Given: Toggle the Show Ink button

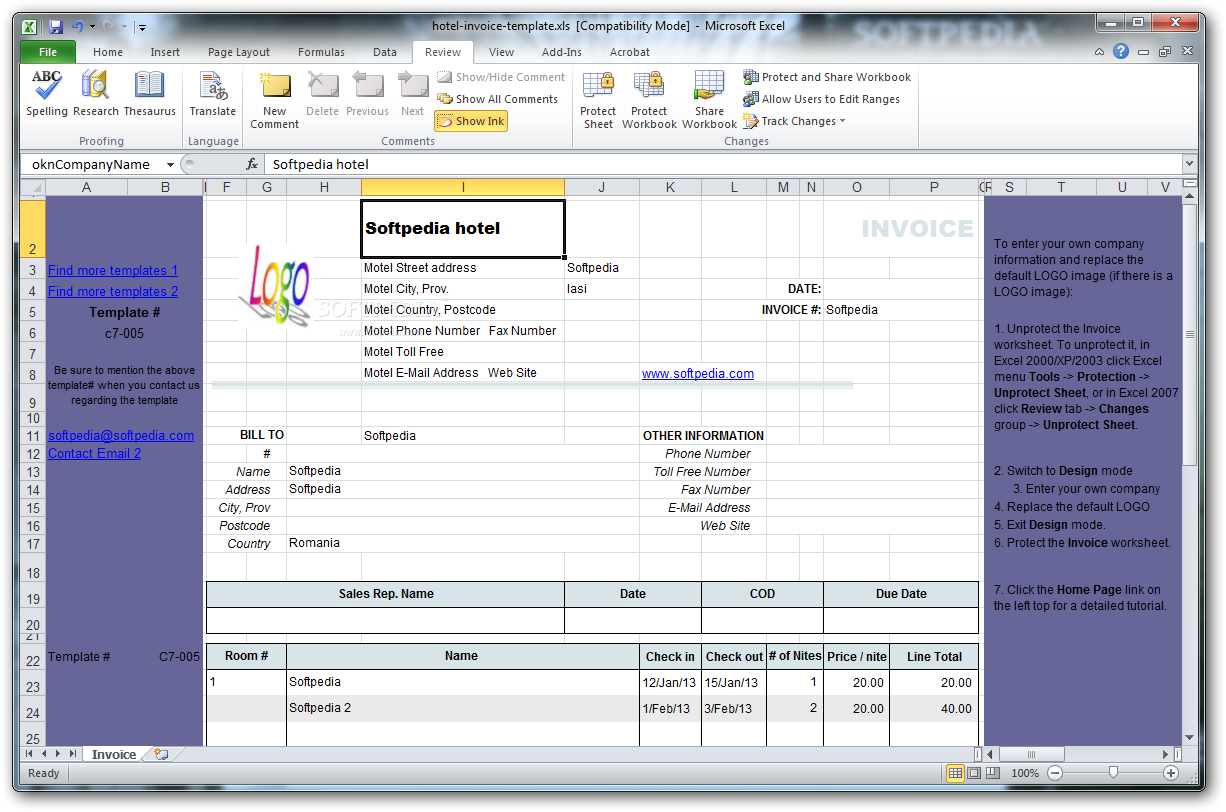Looking at the screenshot, I should point(471,121).
